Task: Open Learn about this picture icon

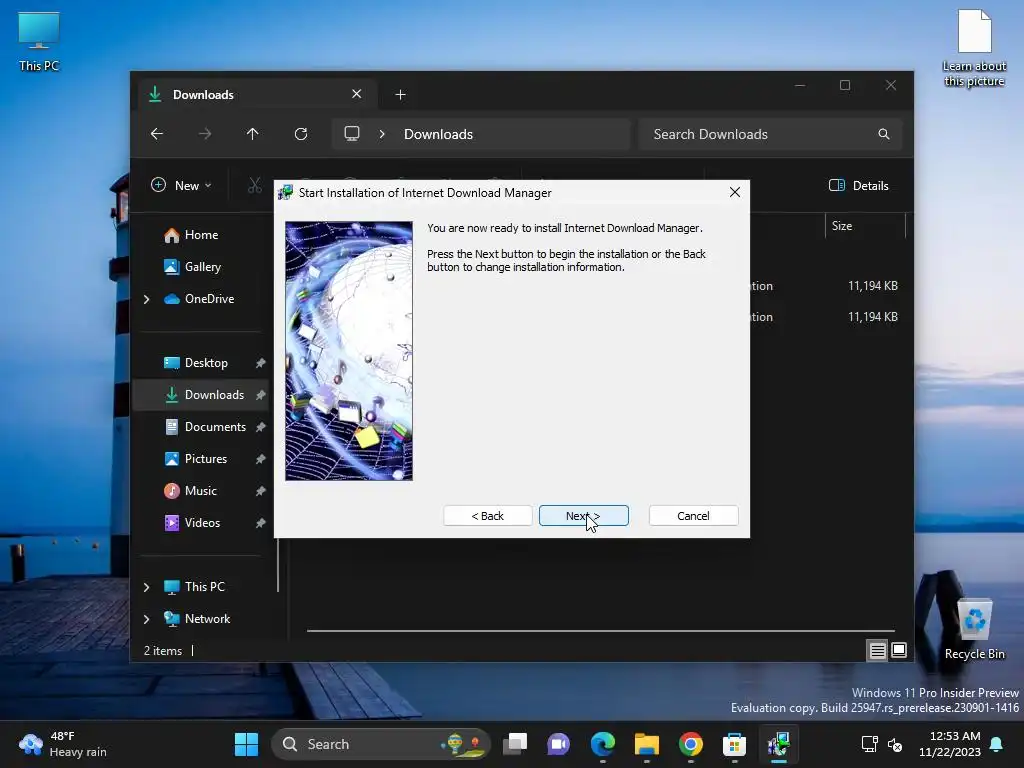Action: click(x=974, y=47)
